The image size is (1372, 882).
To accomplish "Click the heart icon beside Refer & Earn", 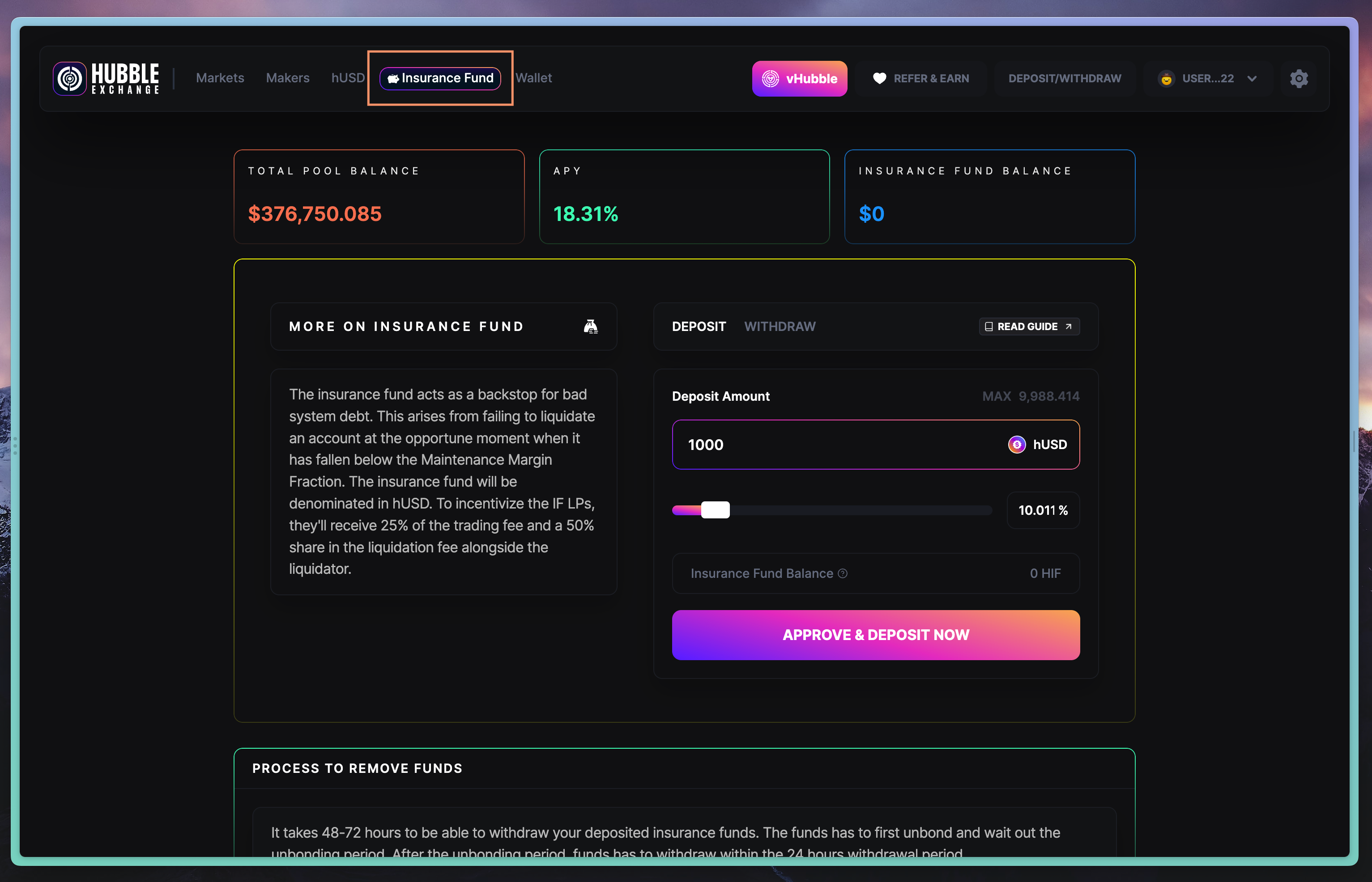I will [x=879, y=78].
